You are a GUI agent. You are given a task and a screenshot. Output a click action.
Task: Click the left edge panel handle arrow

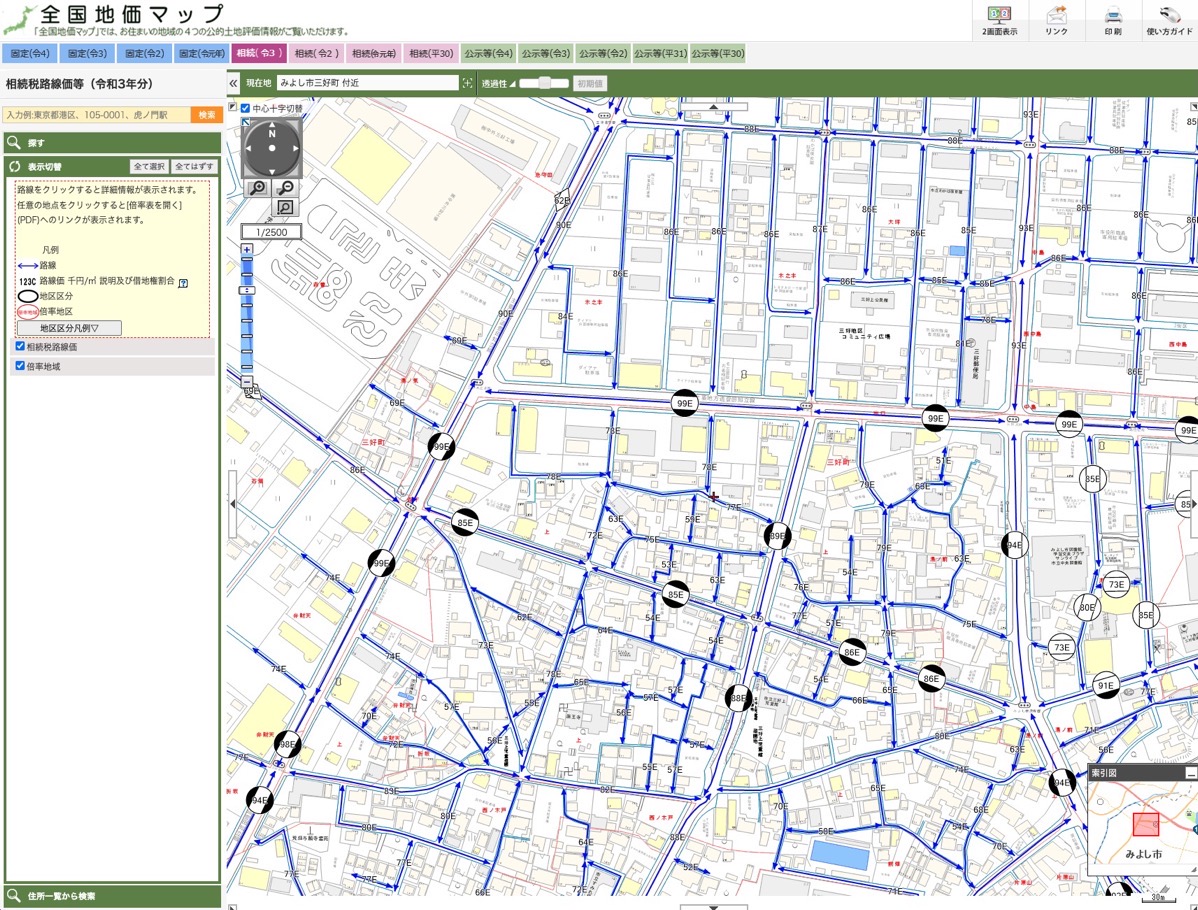[232, 504]
